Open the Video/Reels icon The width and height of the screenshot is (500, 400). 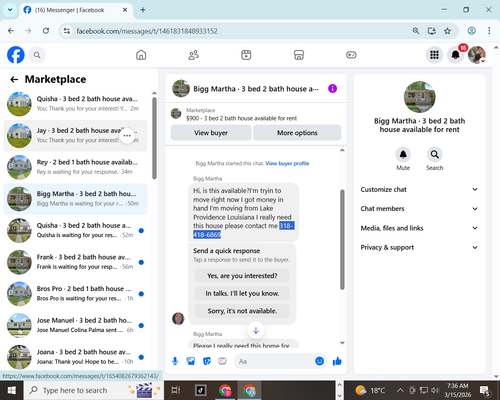click(x=246, y=55)
